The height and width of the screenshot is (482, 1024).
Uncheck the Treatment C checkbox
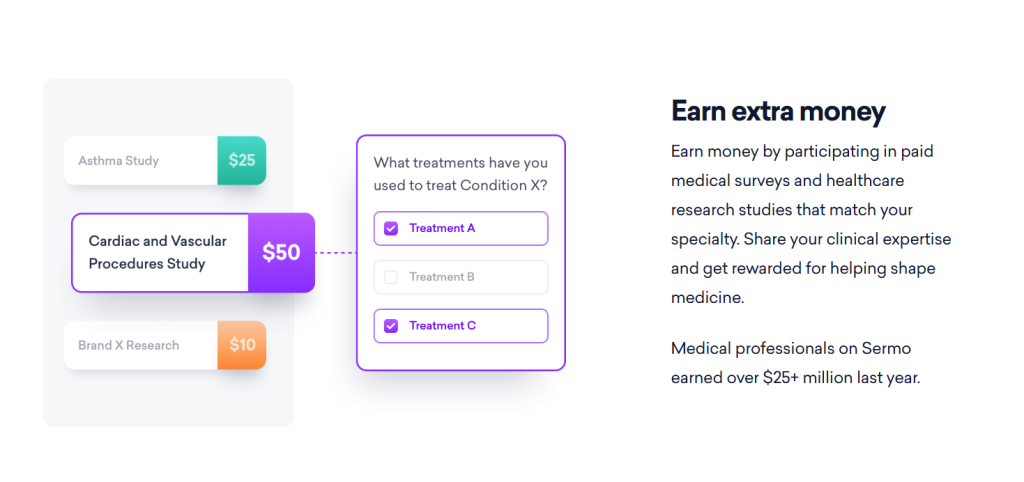point(391,325)
